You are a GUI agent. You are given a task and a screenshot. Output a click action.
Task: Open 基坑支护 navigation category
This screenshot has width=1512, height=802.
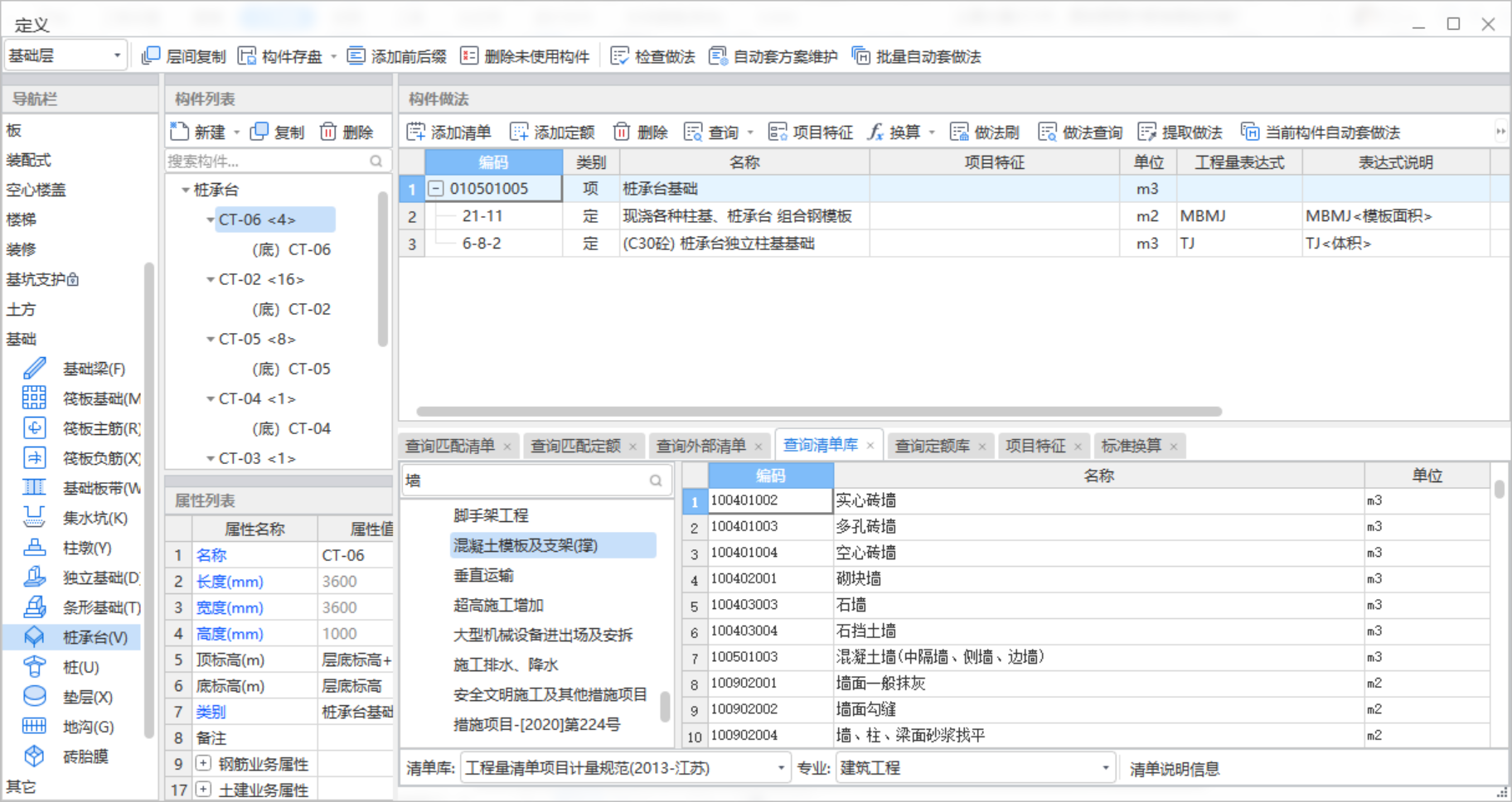coord(42,279)
